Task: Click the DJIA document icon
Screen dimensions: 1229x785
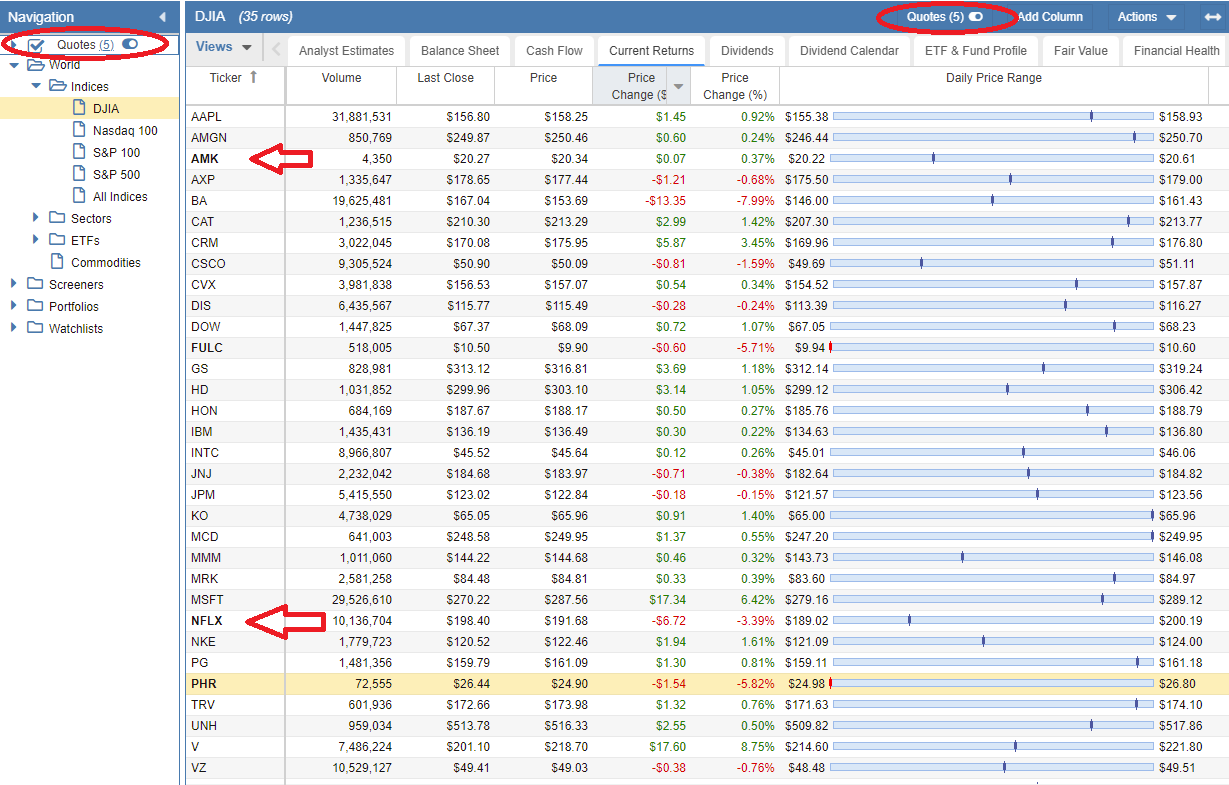Action: pyautogui.click(x=80, y=108)
